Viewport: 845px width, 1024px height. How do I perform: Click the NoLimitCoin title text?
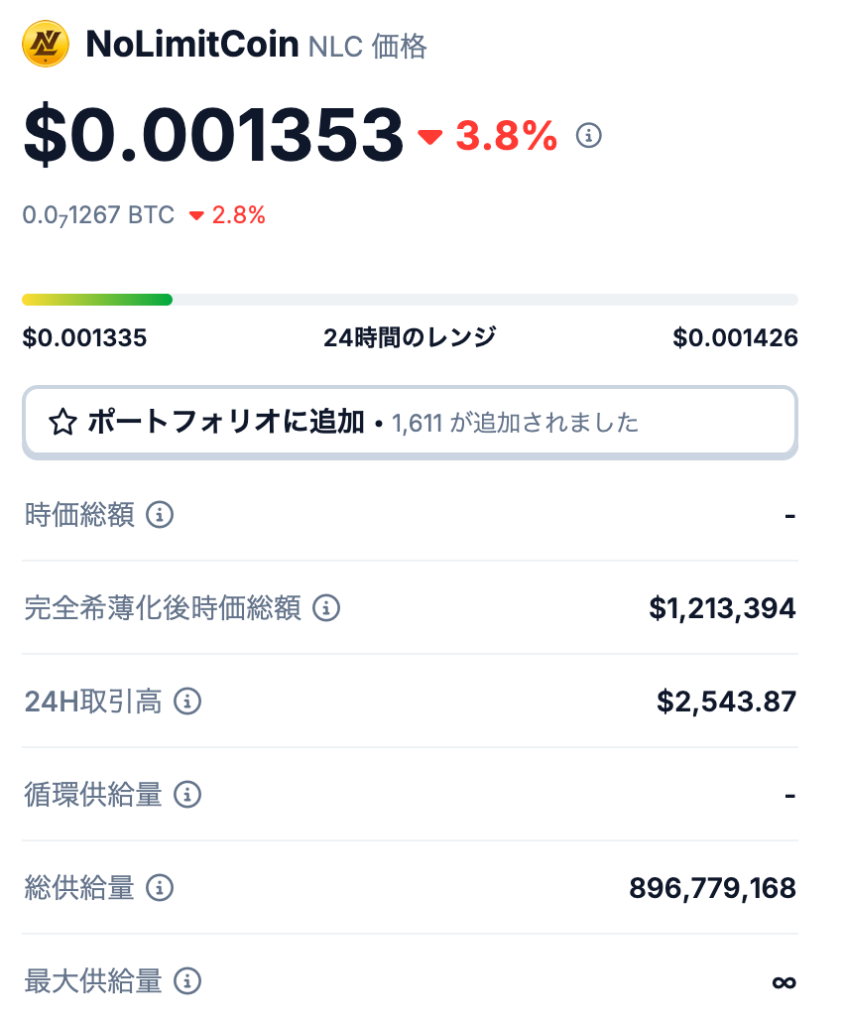[192, 44]
